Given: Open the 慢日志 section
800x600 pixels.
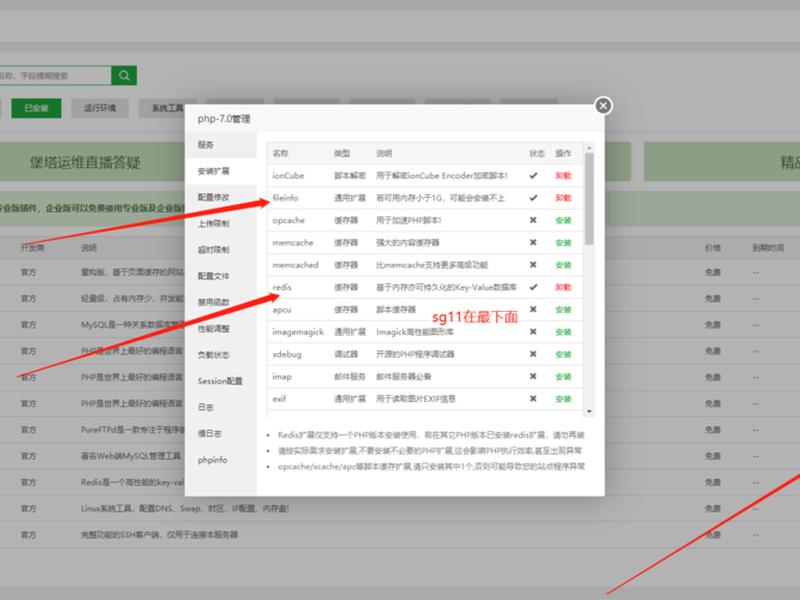Looking at the screenshot, I should click(x=220, y=434).
